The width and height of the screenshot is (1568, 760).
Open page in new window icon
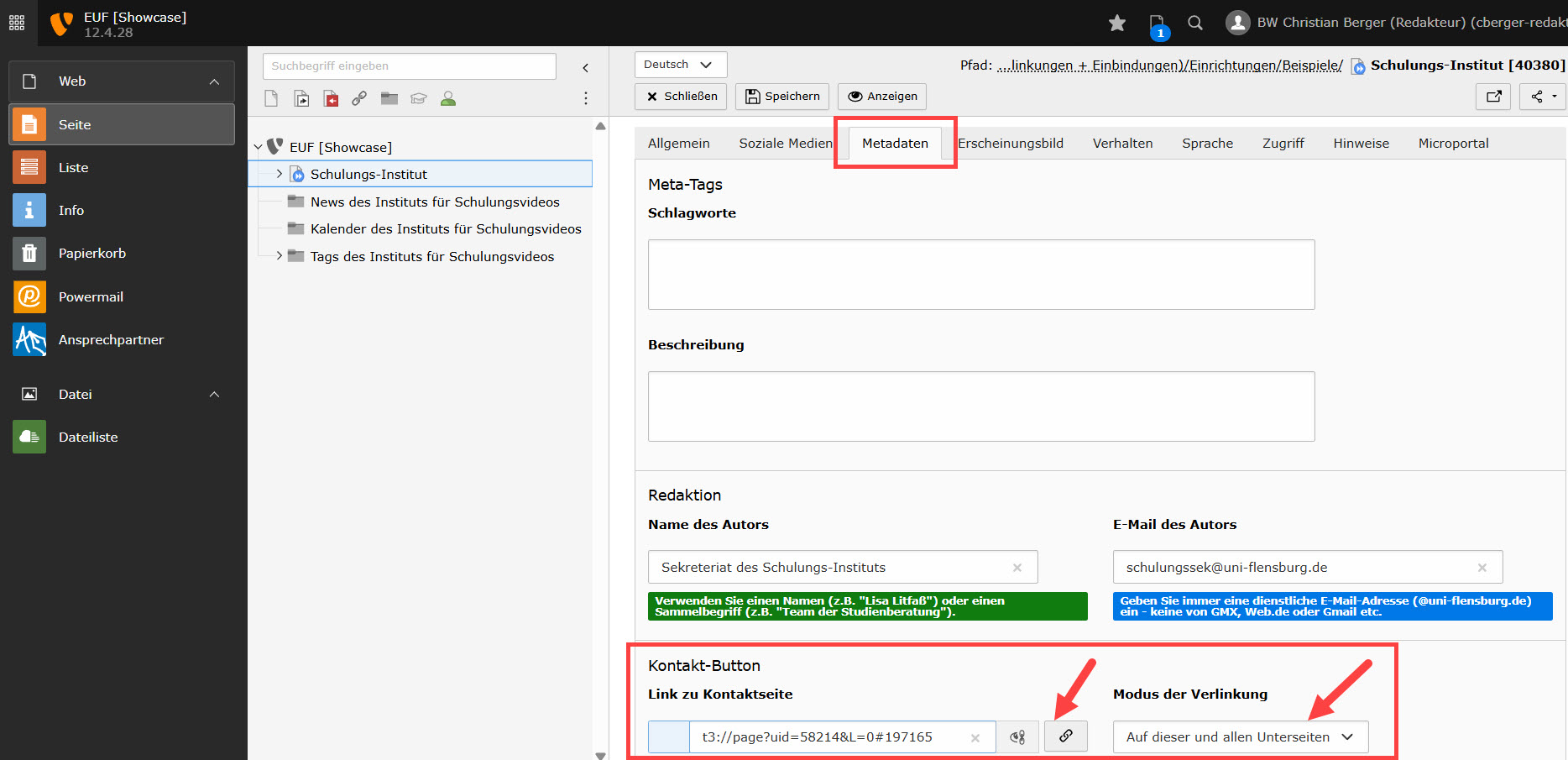click(x=1493, y=97)
